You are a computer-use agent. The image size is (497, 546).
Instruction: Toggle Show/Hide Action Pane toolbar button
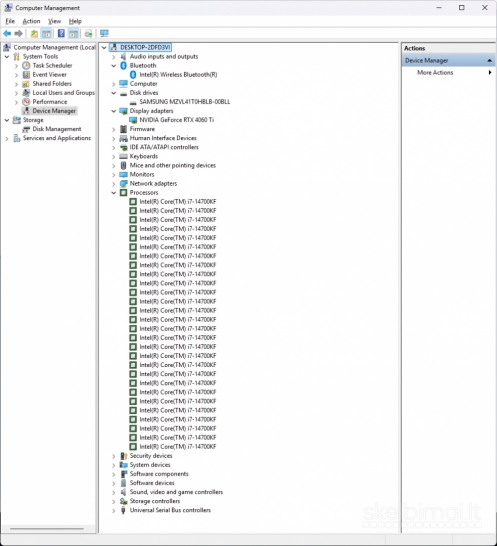point(73,33)
